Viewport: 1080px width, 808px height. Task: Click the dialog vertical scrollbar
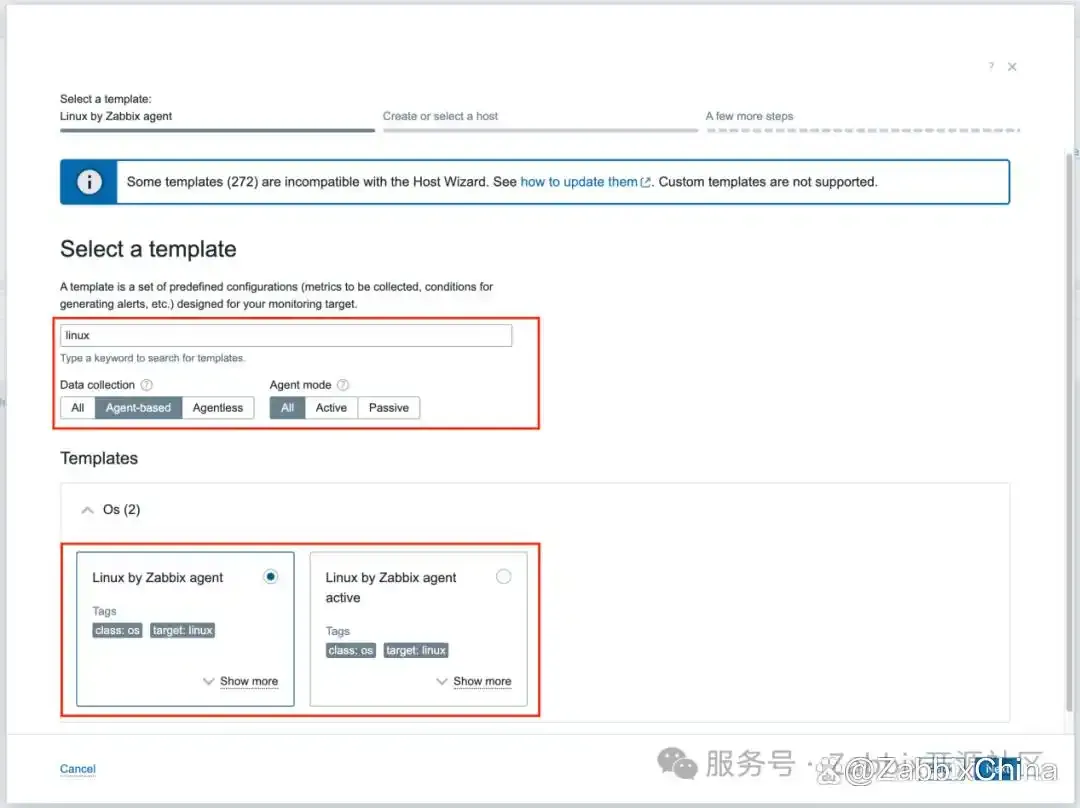click(1070, 433)
